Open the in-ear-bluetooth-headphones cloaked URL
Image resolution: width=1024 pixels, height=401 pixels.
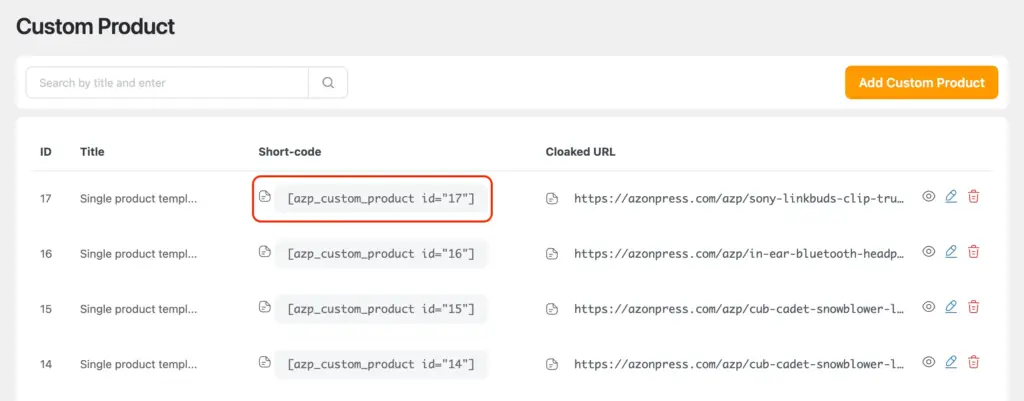tap(738, 254)
